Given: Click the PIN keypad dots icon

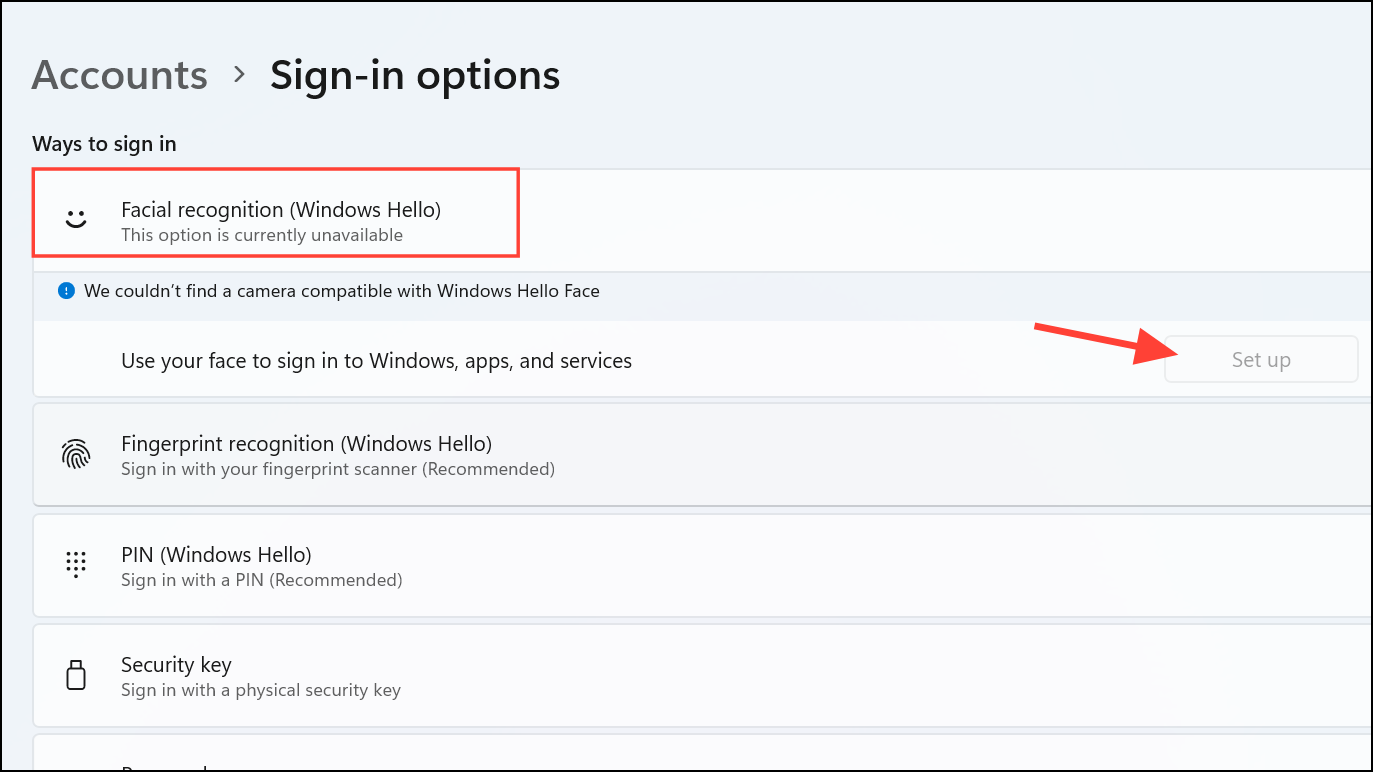Looking at the screenshot, I should 76,565.
